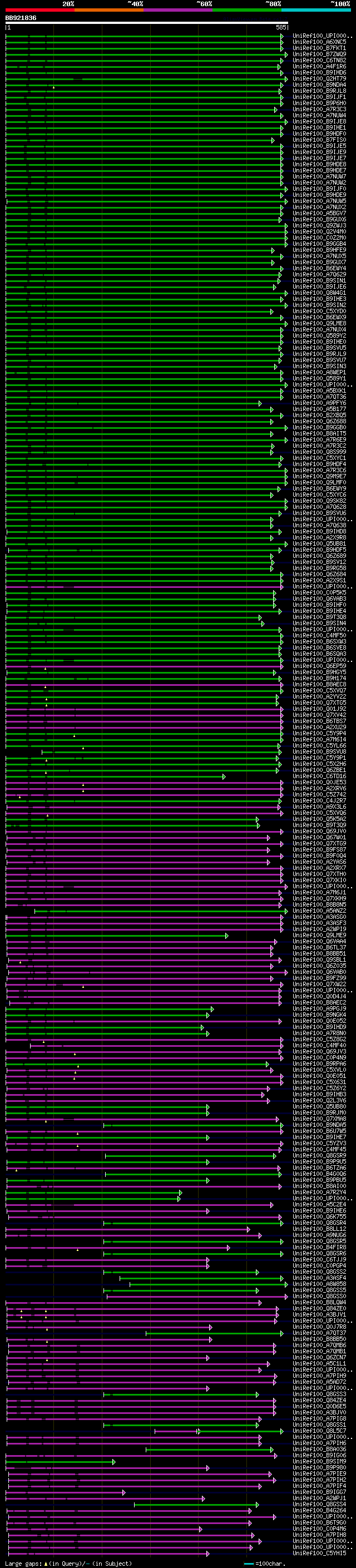Viewport: 356px width, 1568px height.
Task: Click the UniRef100_Q589Y2 label
Action: [319, 335]
